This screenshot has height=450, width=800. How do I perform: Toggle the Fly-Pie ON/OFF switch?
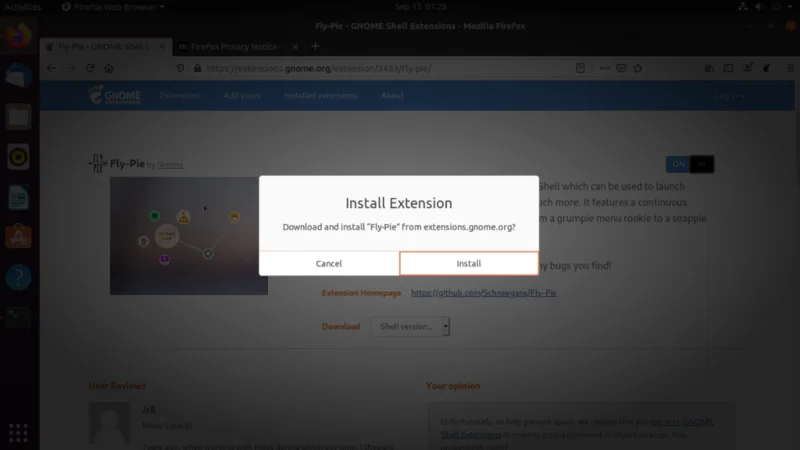690,164
